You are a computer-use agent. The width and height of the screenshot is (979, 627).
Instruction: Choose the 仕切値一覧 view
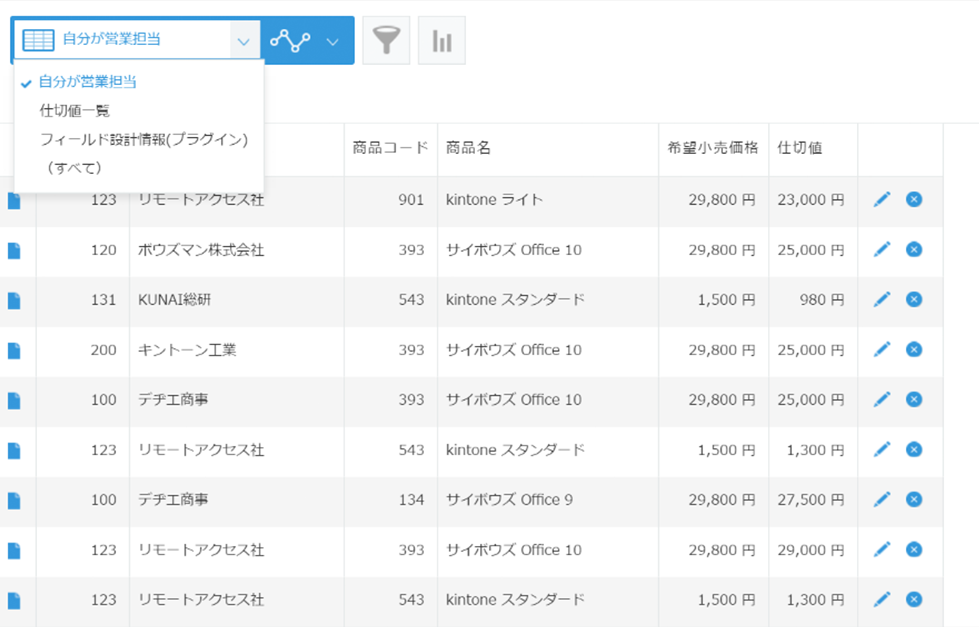(x=75, y=111)
